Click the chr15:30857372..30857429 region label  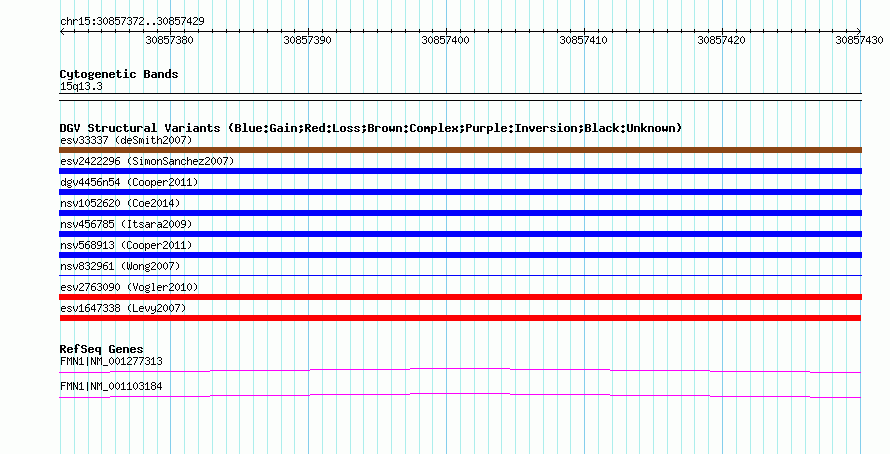(x=132, y=21)
